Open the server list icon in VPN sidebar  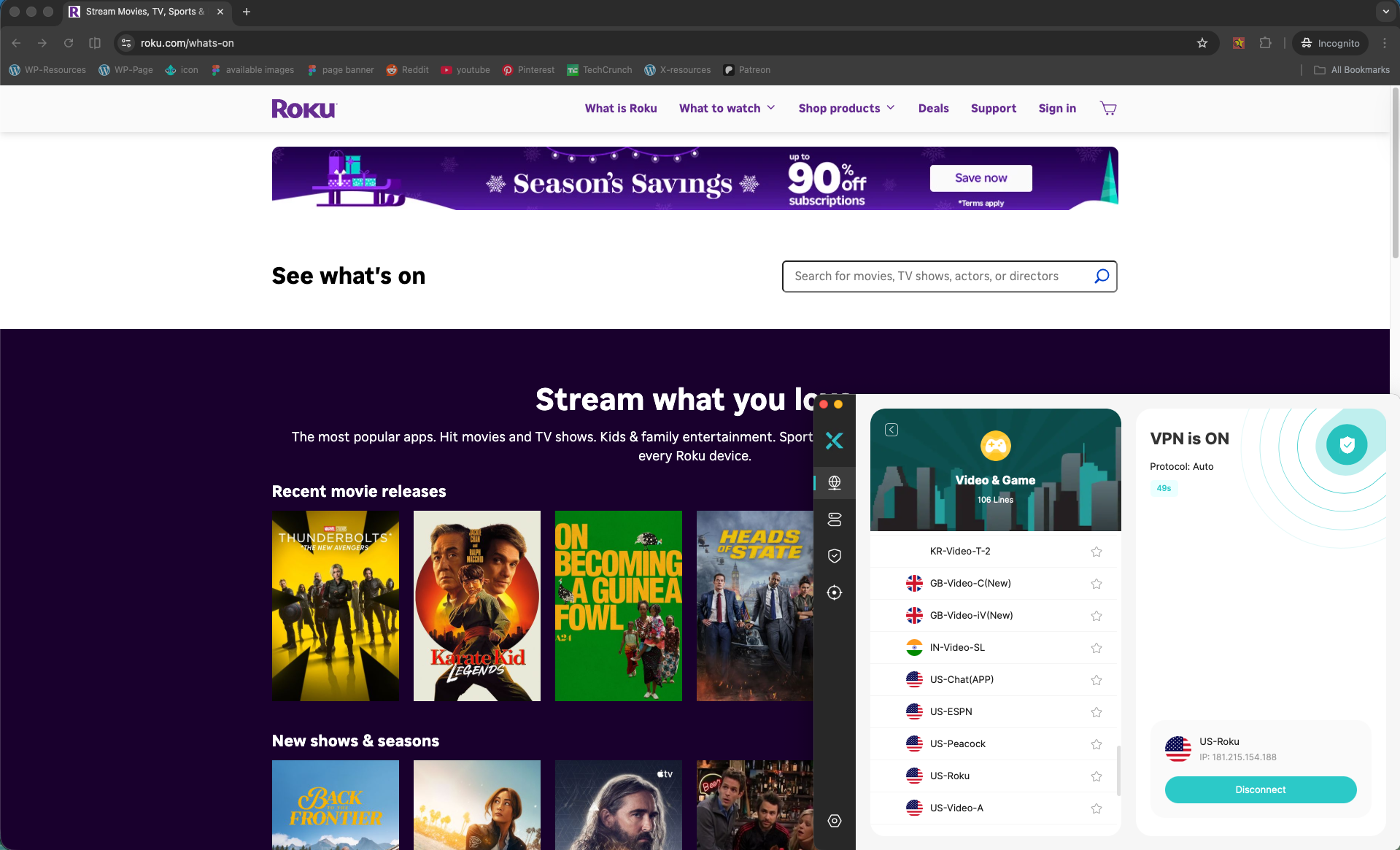pos(834,519)
